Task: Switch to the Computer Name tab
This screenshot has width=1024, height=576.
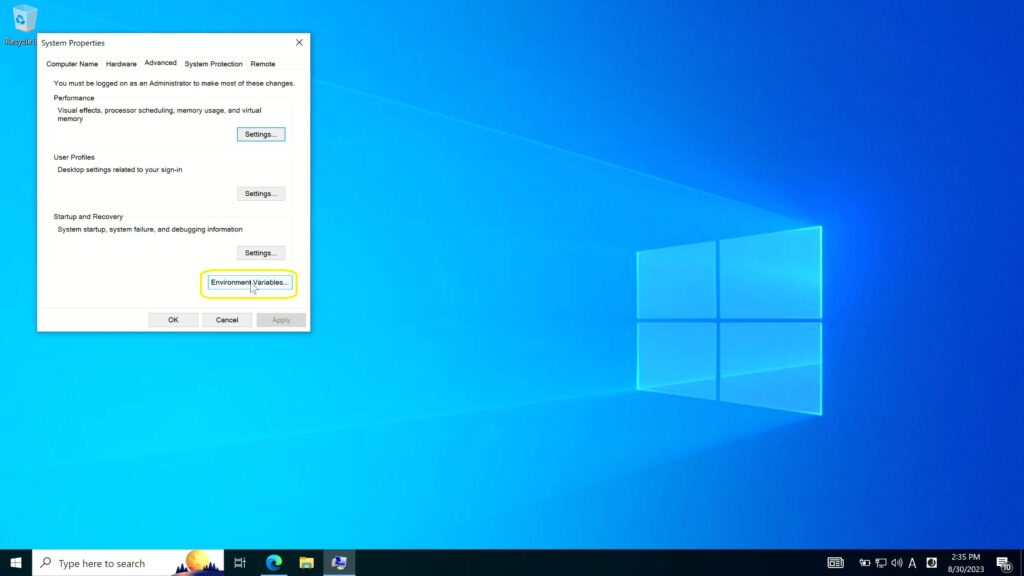Action: (x=72, y=64)
